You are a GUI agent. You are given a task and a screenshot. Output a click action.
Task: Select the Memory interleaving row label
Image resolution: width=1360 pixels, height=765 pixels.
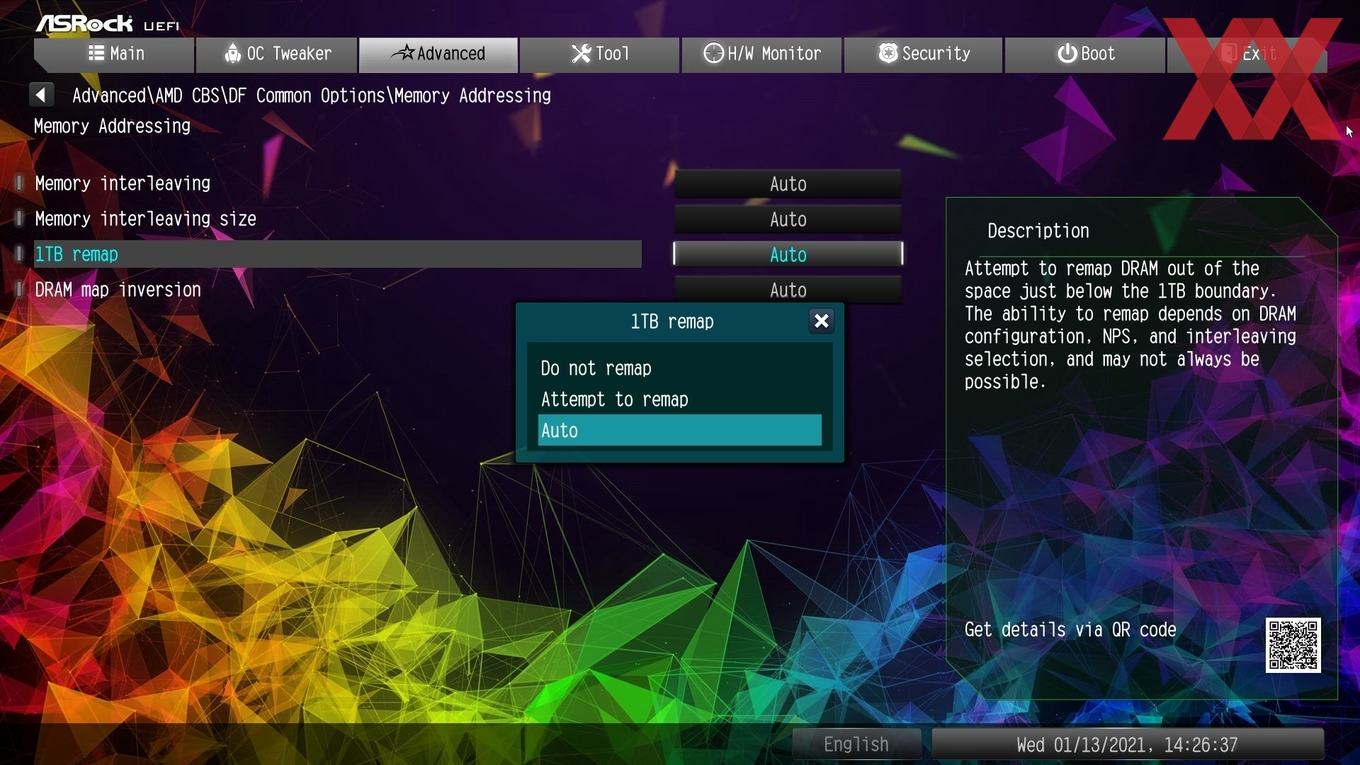pyautogui.click(x=122, y=183)
